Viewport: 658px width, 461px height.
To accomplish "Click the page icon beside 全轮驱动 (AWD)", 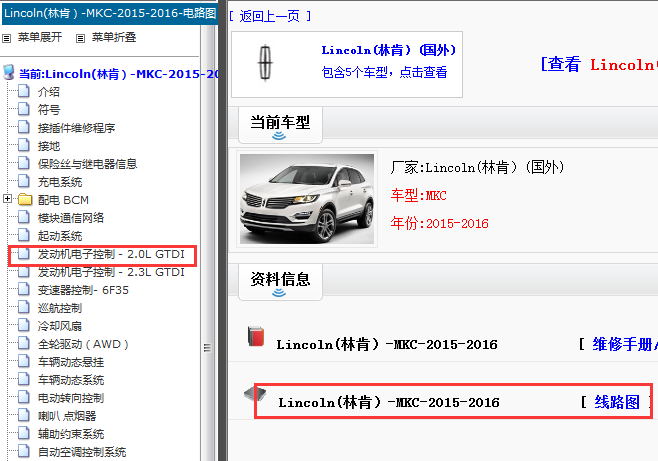I will point(24,344).
